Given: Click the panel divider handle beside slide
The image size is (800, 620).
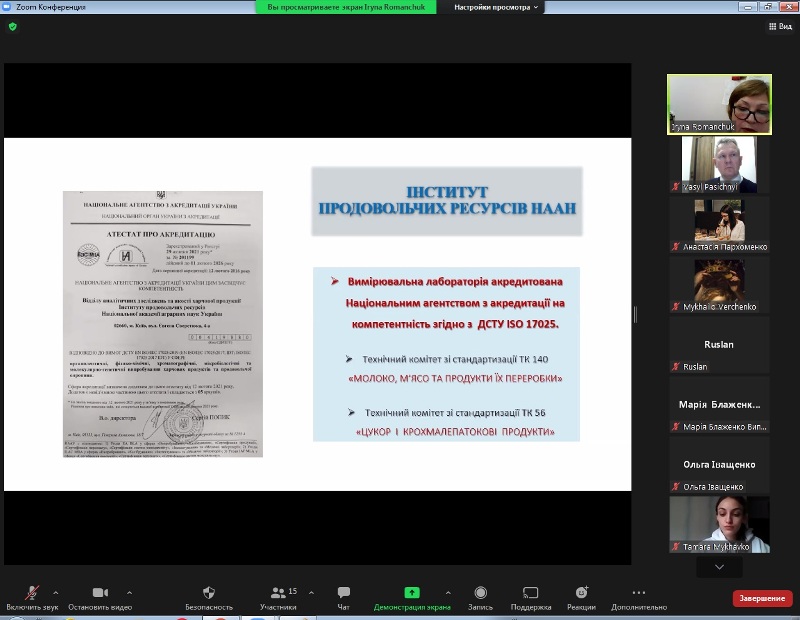Looking at the screenshot, I should [x=635, y=314].
